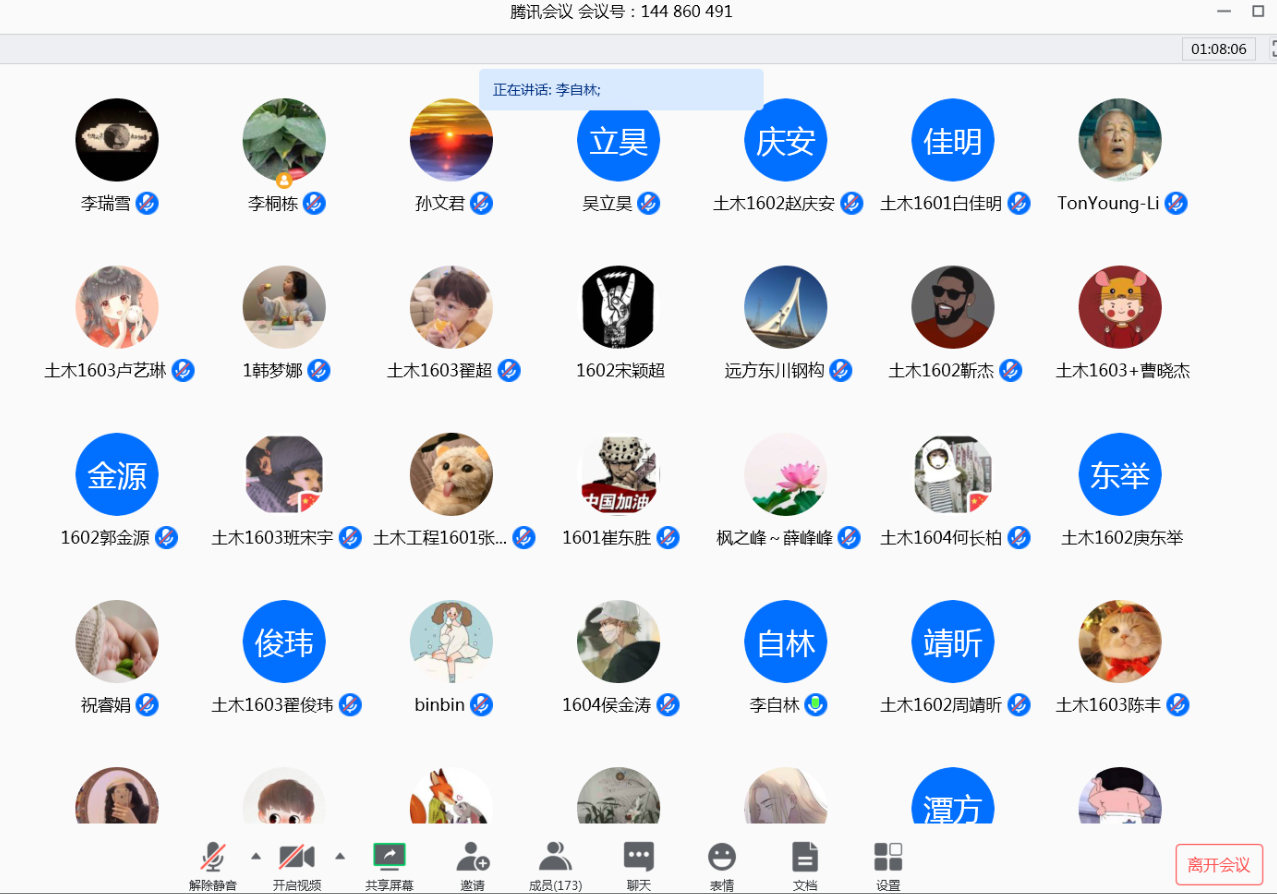Select 远方东川钢构's bridge avatar
The height and width of the screenshot is (894, 1277).
tap(785, 307)
